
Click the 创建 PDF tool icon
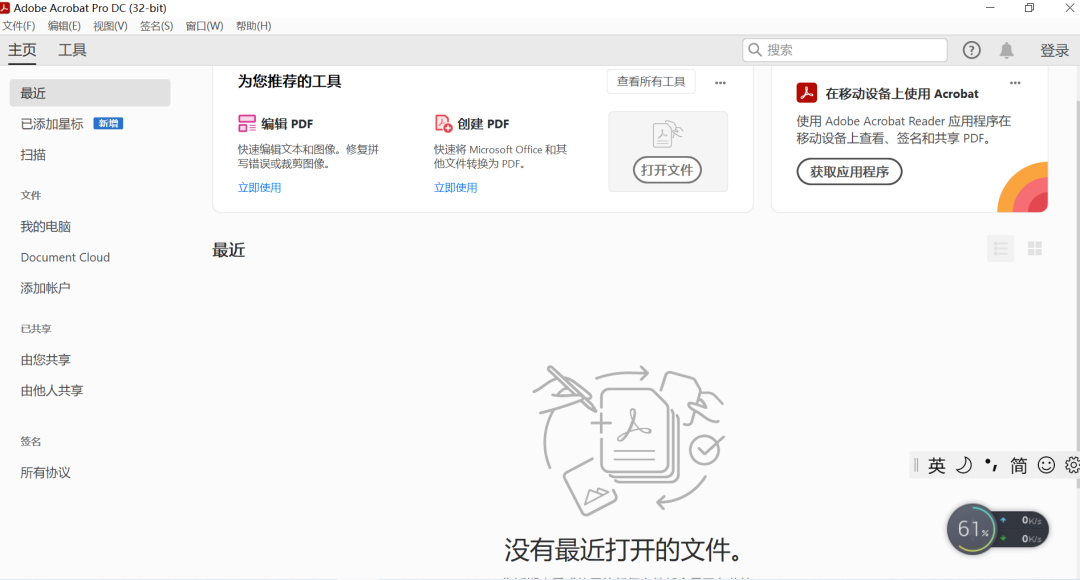(443, 123)
